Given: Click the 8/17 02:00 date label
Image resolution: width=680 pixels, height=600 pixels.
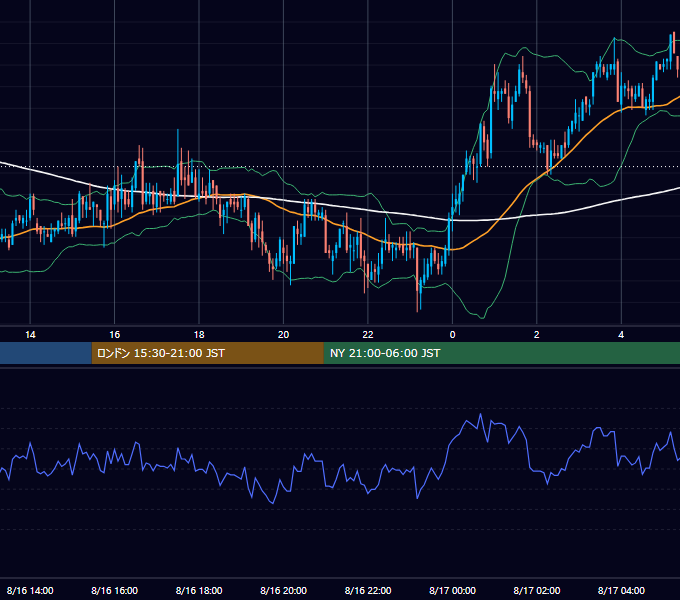Looking at the screenshot, I should pyautogui.click(x=536, y=590).
